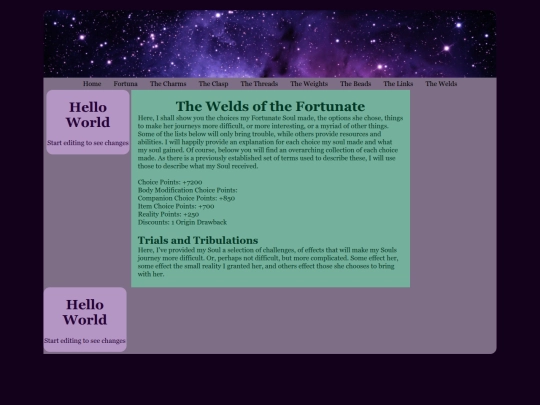The height and width of the screenshot is (405, 540).
Task: Click 'The Welds of the Fortunate' heading
Action: (270, 106)
